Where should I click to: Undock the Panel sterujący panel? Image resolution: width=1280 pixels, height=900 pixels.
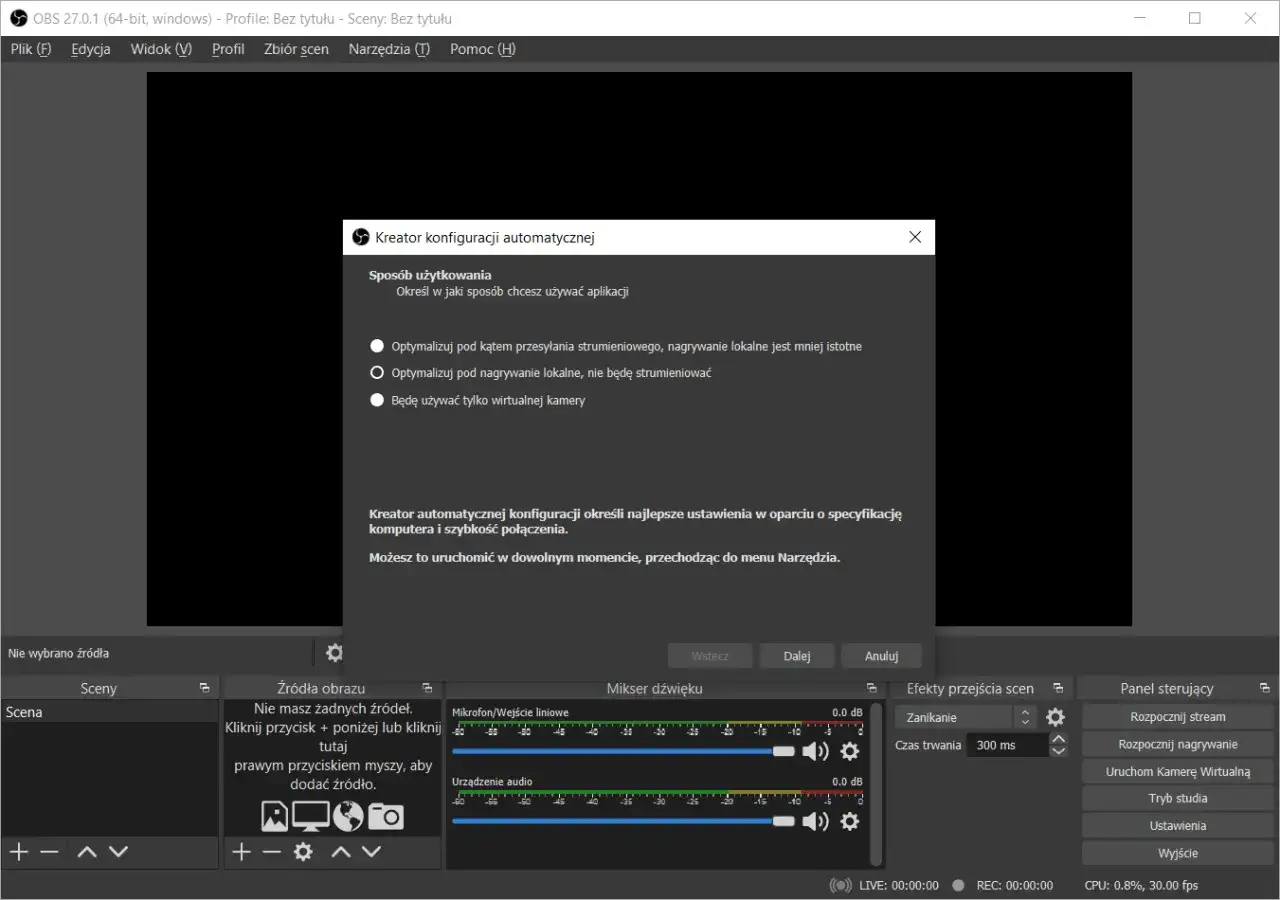coord(1265,688)
